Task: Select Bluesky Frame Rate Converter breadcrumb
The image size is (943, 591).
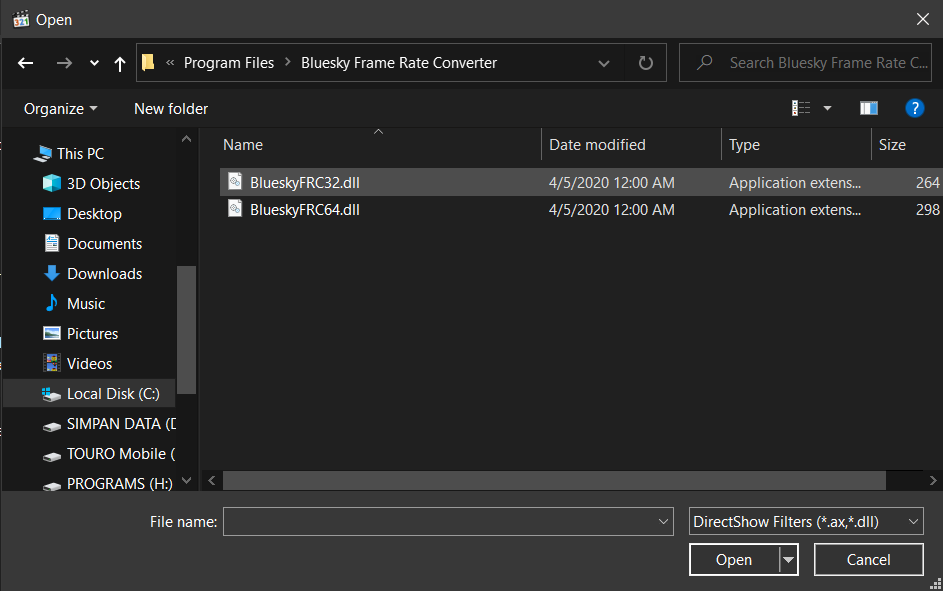Action: point(399,63)
